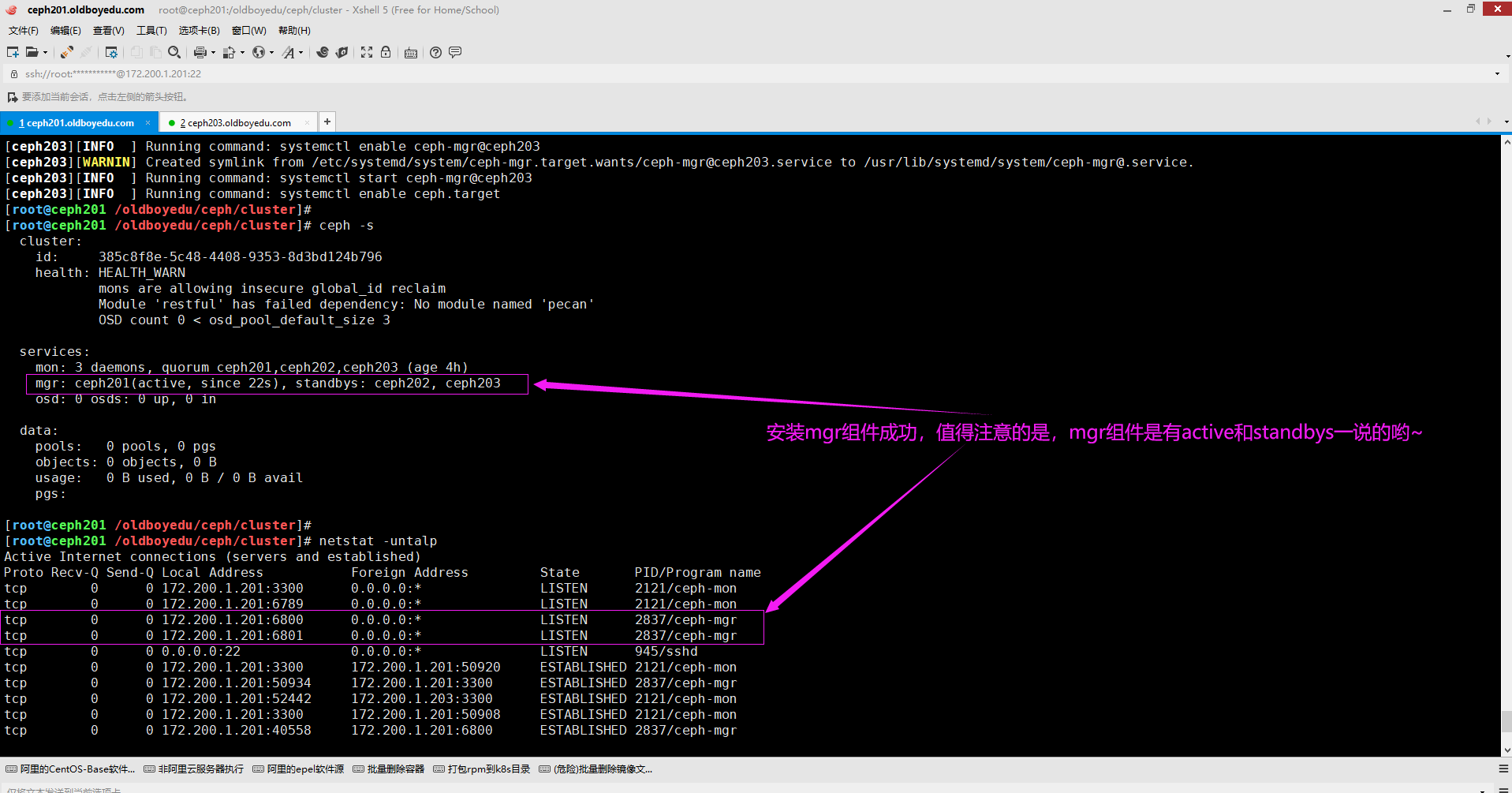This screenshot has height=793, width=1512.
Task: Click the lock screen padlock icon
Action: point(386,52)
